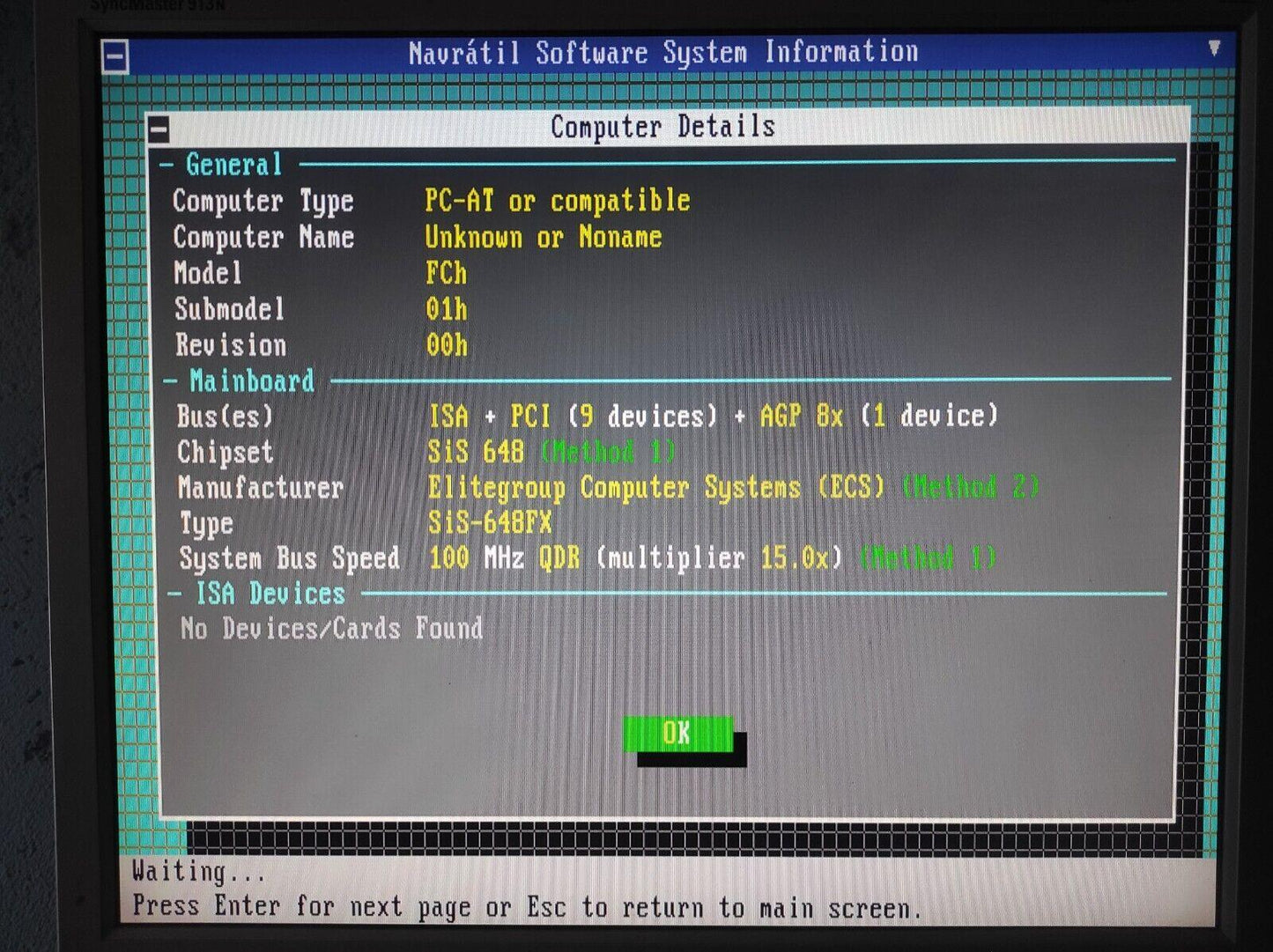Click the Submodel value 01h
The width and height of the screenshot is (1273, 952).
[x=446, y=310]
